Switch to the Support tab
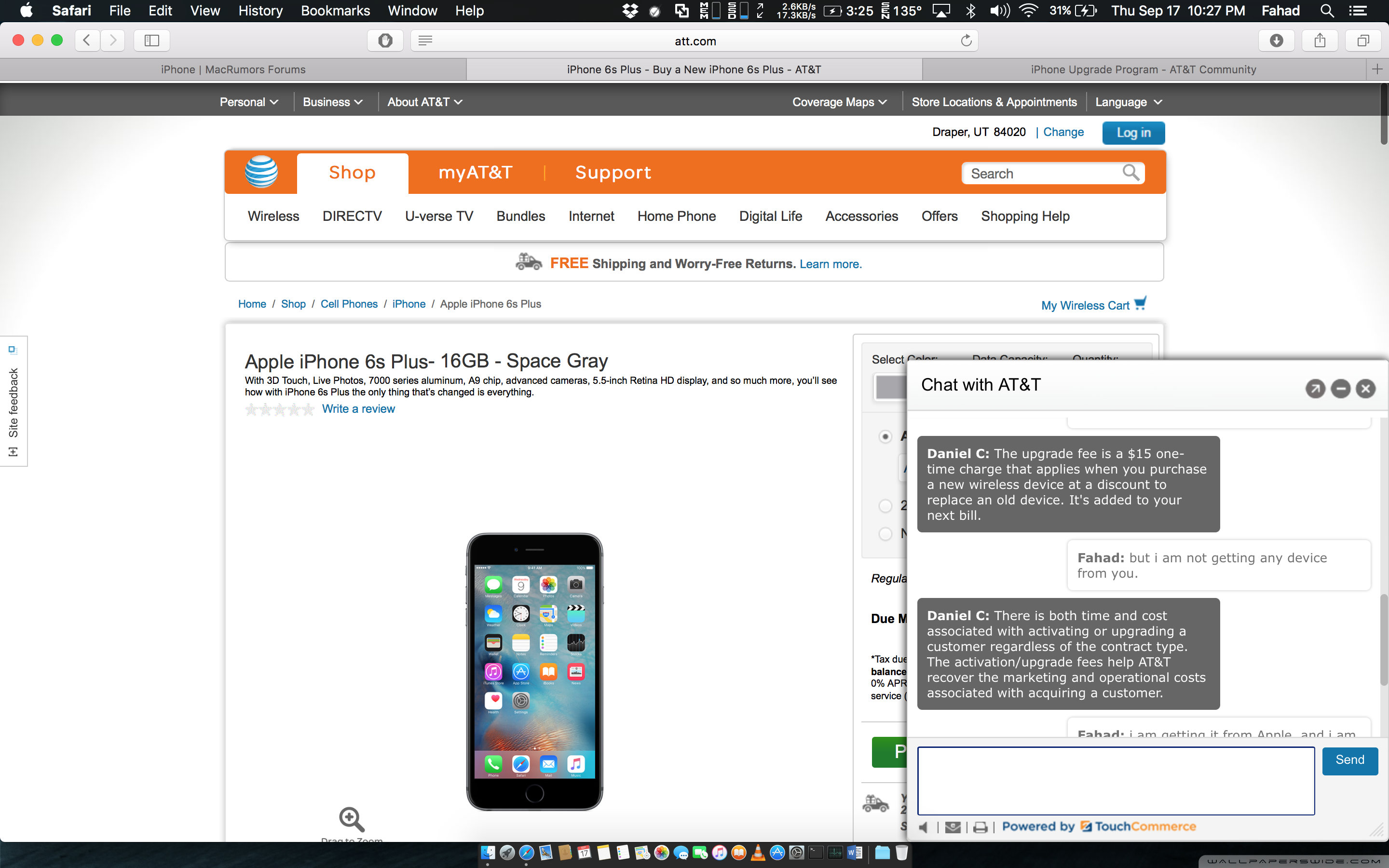Screen dimensions: 1389x868 click(613, 172)
